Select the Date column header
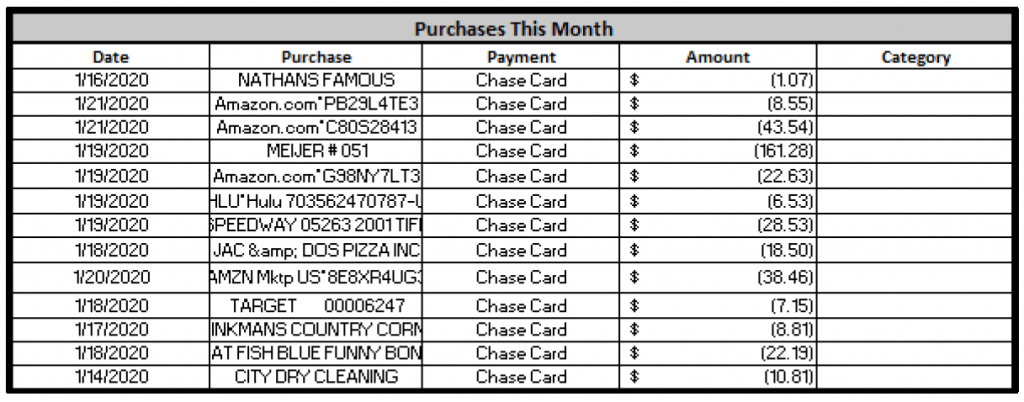This screenshot has height=402, width=1024. 111,57
